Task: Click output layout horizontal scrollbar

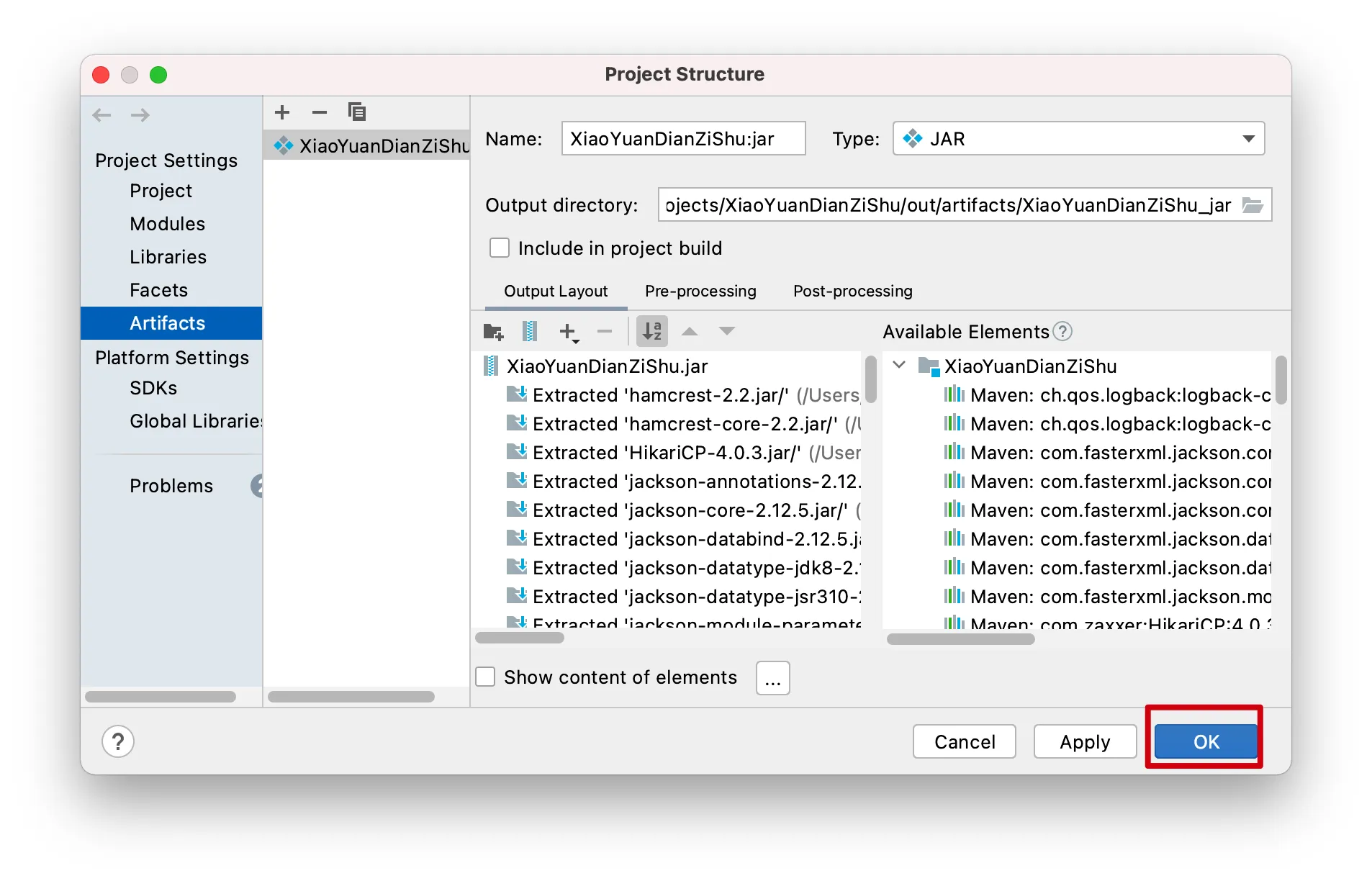Action: pos(520,638)
